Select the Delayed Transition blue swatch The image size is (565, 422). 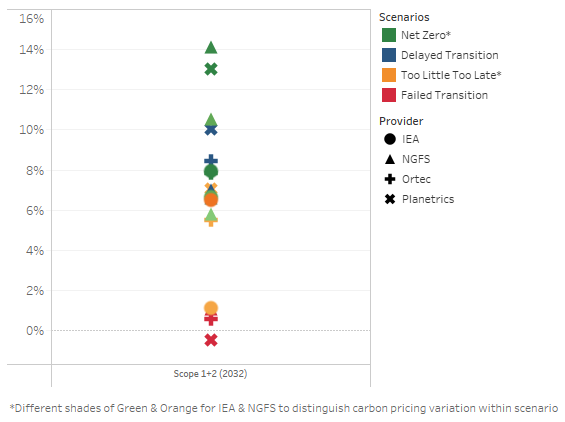click(389, 55)
